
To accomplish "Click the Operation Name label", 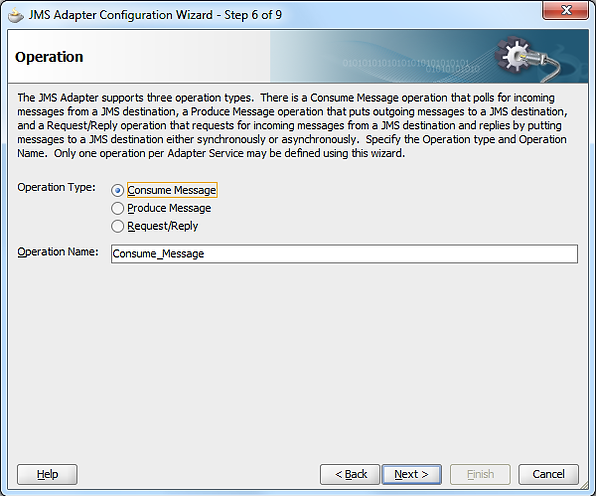I will (58, 252).
